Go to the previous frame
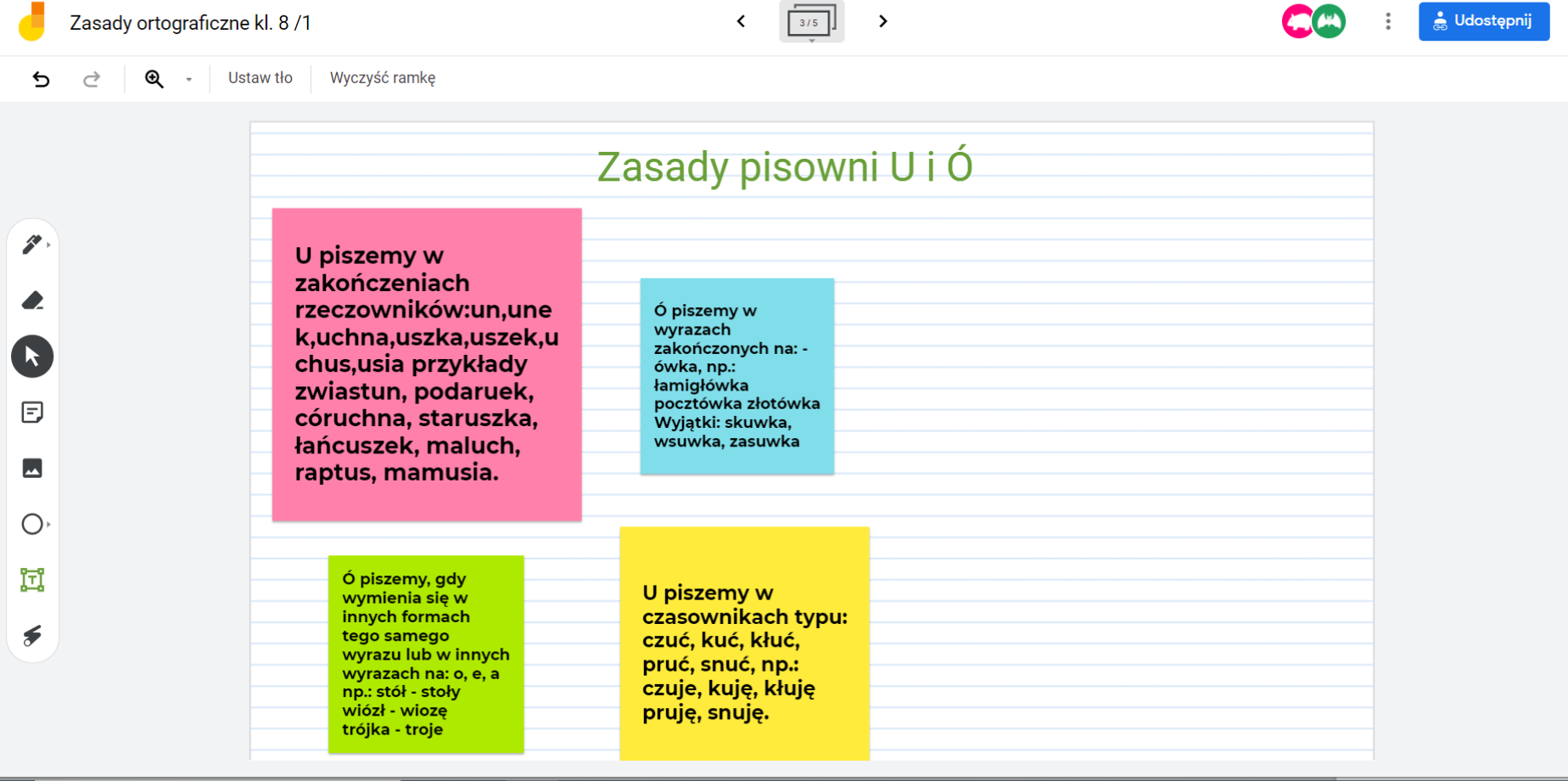The width and height of the screenshot is (1568, 781). tap(741, 21)
